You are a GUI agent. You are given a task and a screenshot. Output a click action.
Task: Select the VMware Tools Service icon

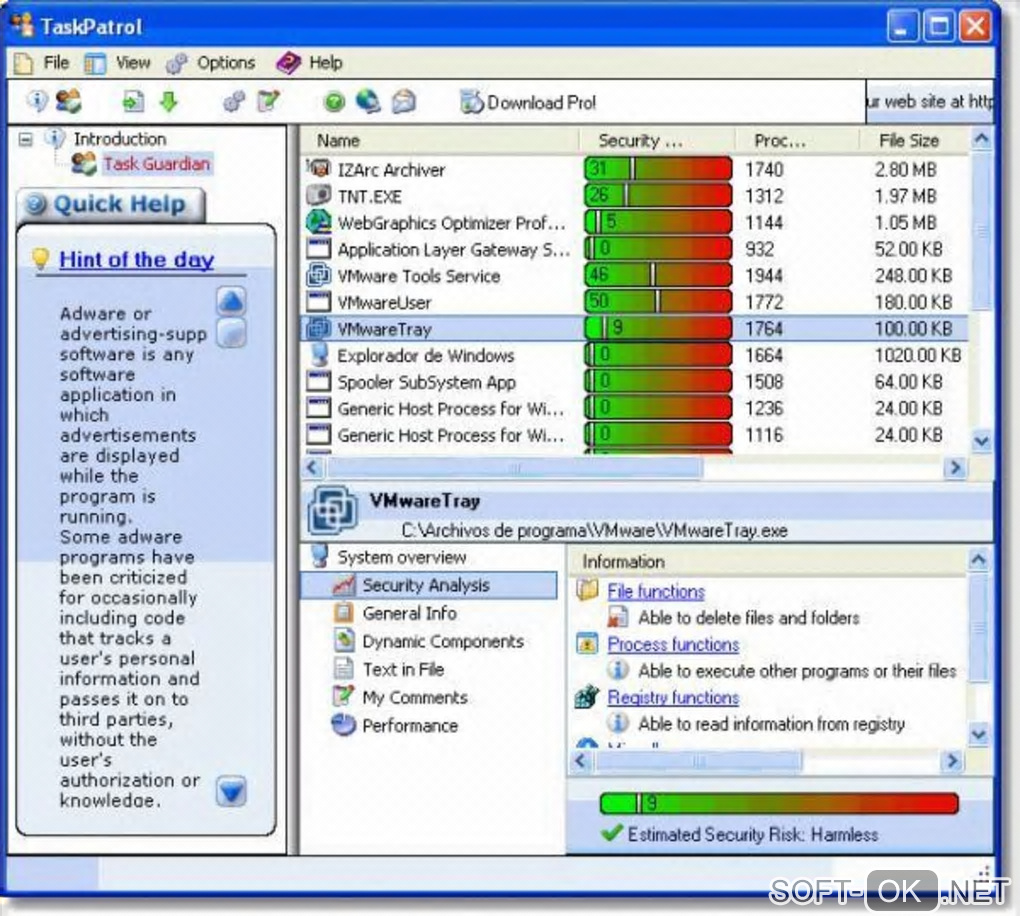[318, 275]
